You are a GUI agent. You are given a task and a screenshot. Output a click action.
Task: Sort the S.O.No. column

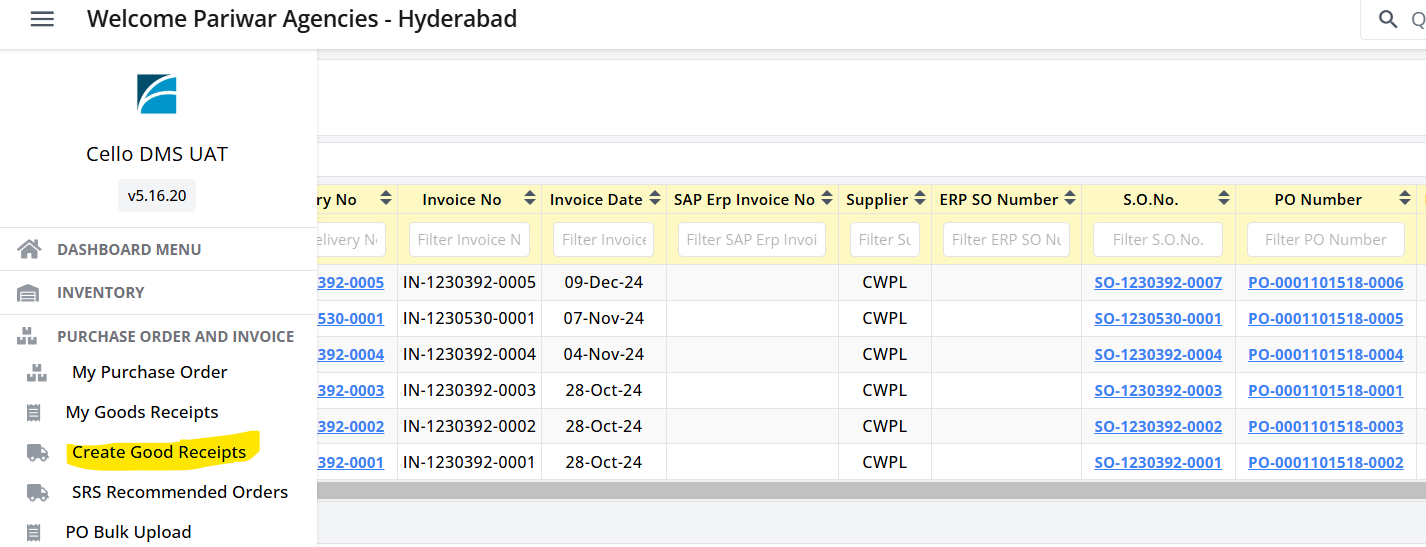pyautogui.click(x=1224, y=199)
